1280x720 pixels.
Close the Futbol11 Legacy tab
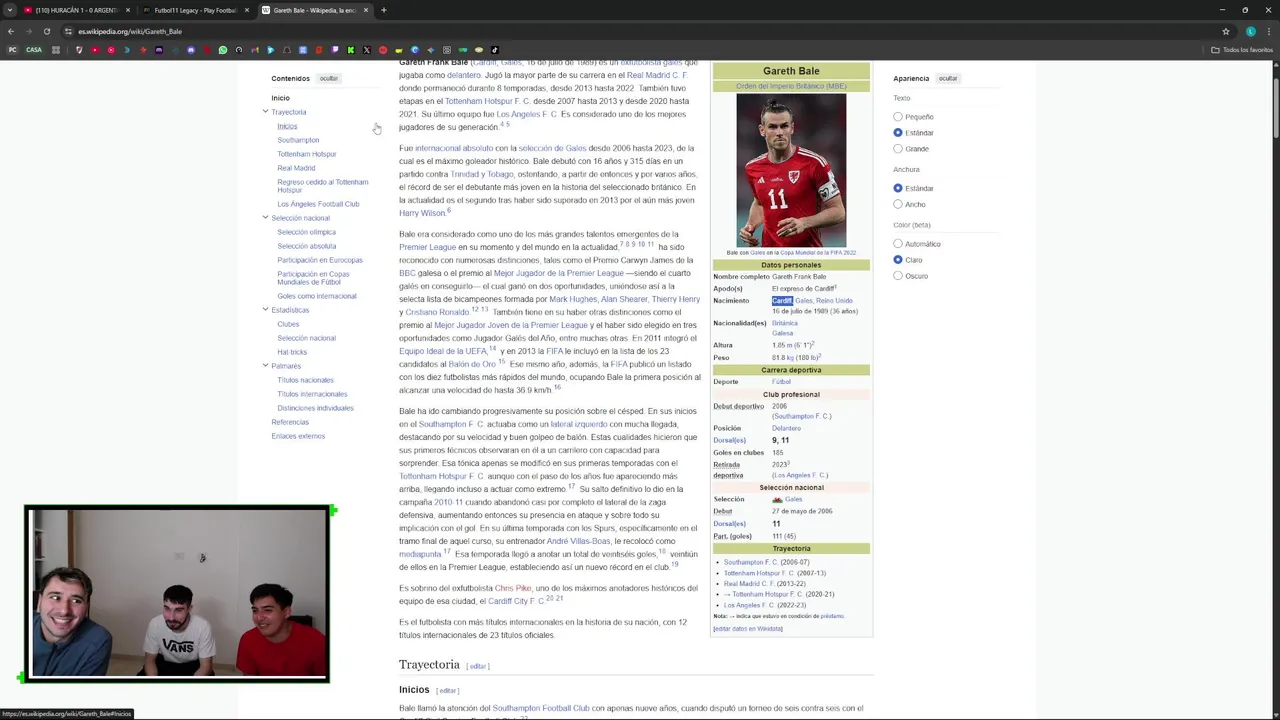(247, 10)
